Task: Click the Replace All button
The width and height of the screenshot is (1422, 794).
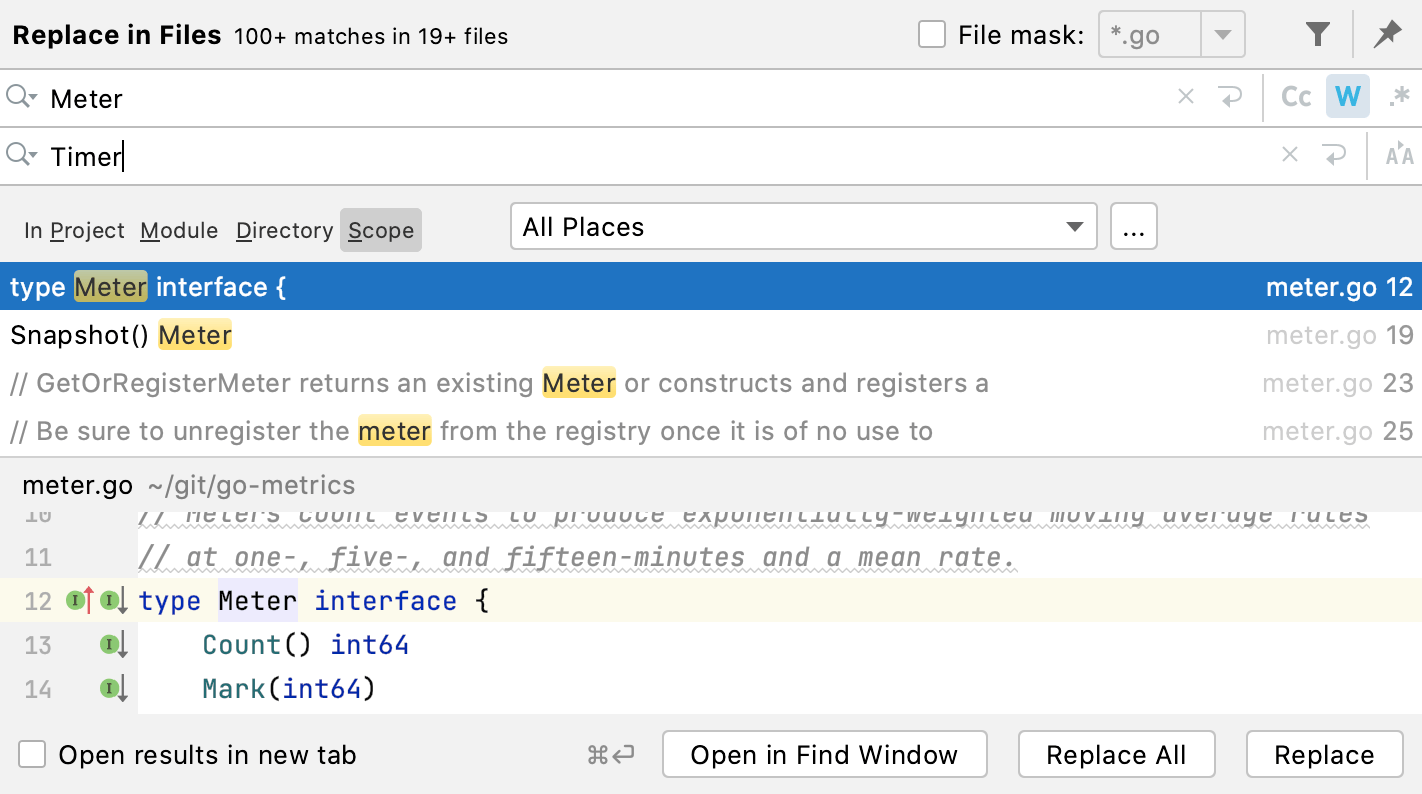Action: pos(1116,754)
